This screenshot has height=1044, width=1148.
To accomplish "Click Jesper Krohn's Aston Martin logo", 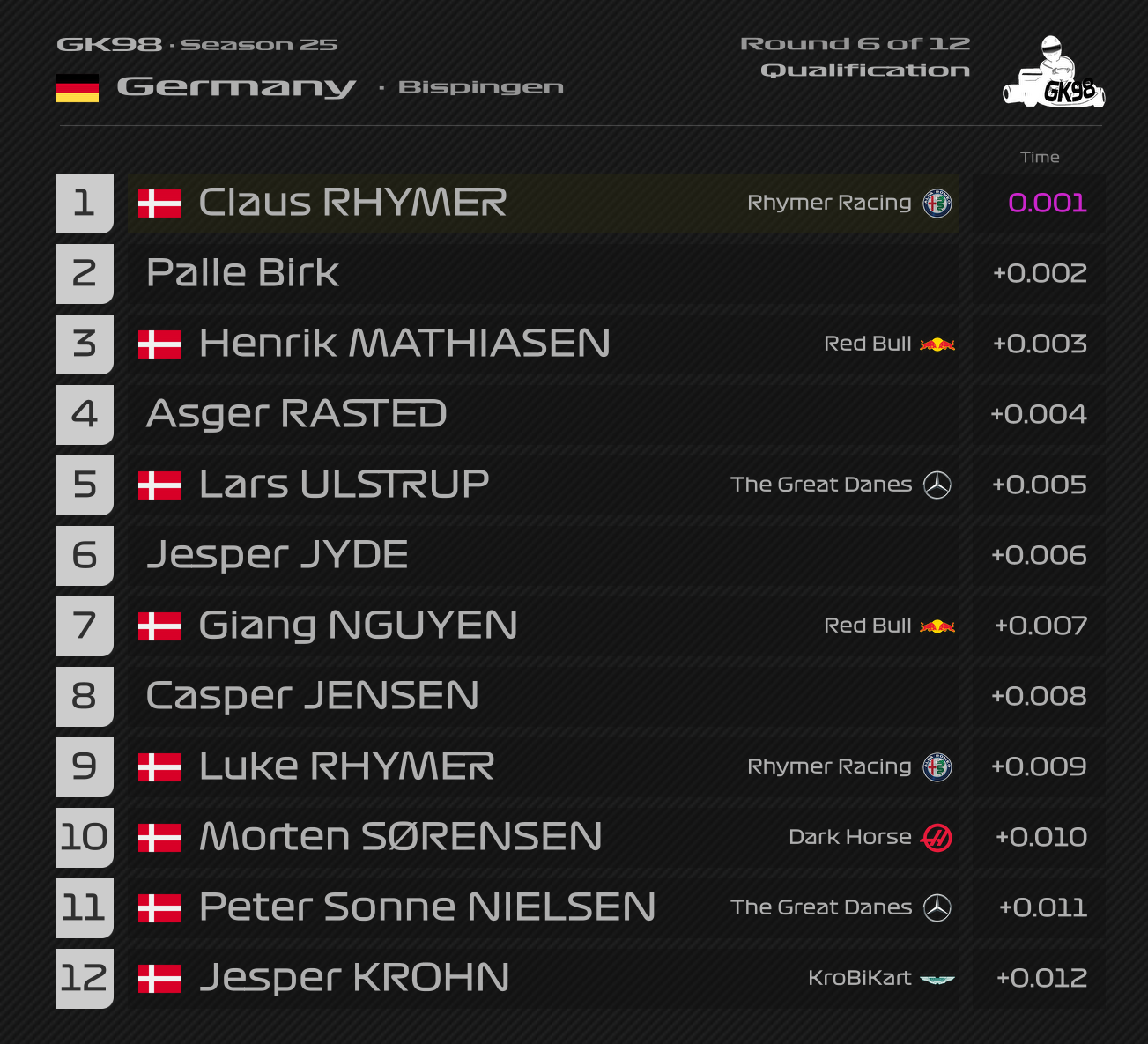I will pyautogui.click(x=937, y=979).
